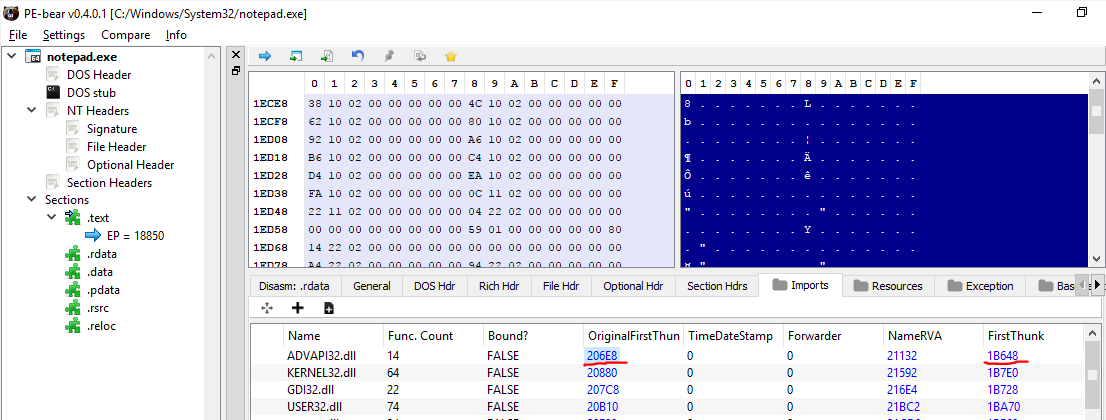Image resolution: width=1106 pixels, height=420 pixels.
Task: Click OriginalFirstThunk value 206E8
Action: pos(602,356)
